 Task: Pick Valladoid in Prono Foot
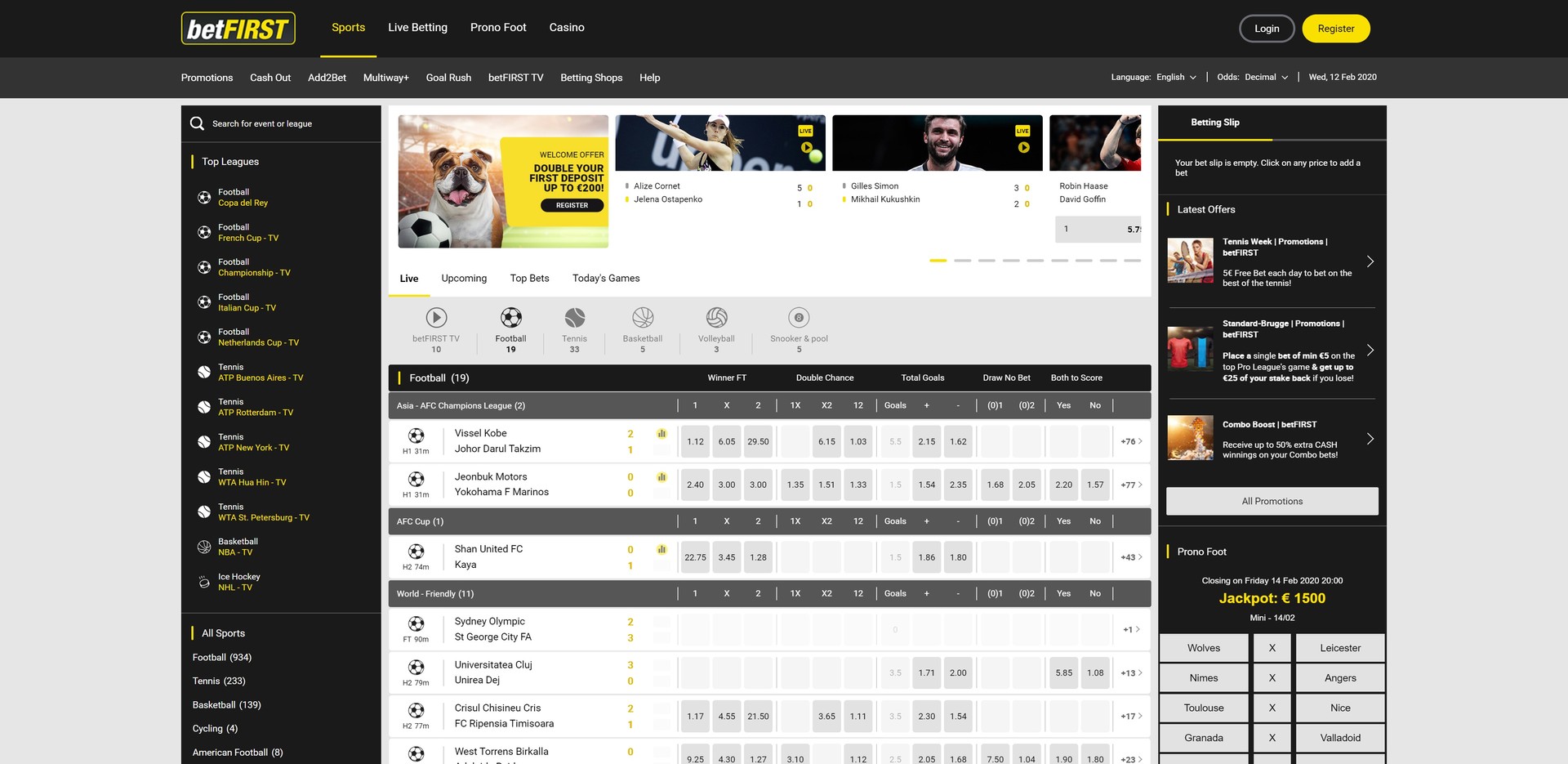tap(1340, 738)
